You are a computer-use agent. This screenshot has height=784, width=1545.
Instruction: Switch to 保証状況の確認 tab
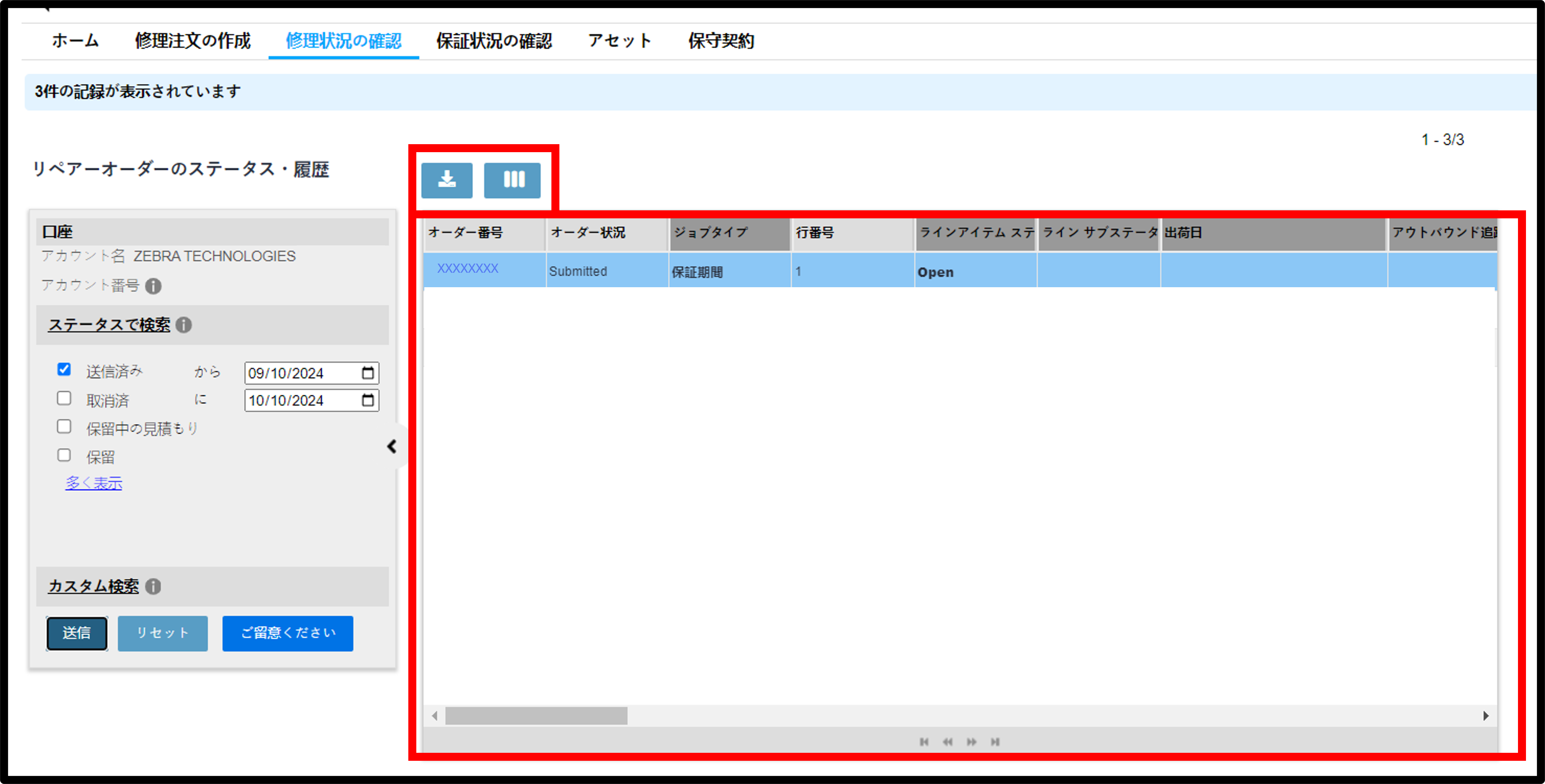(494, 41)
